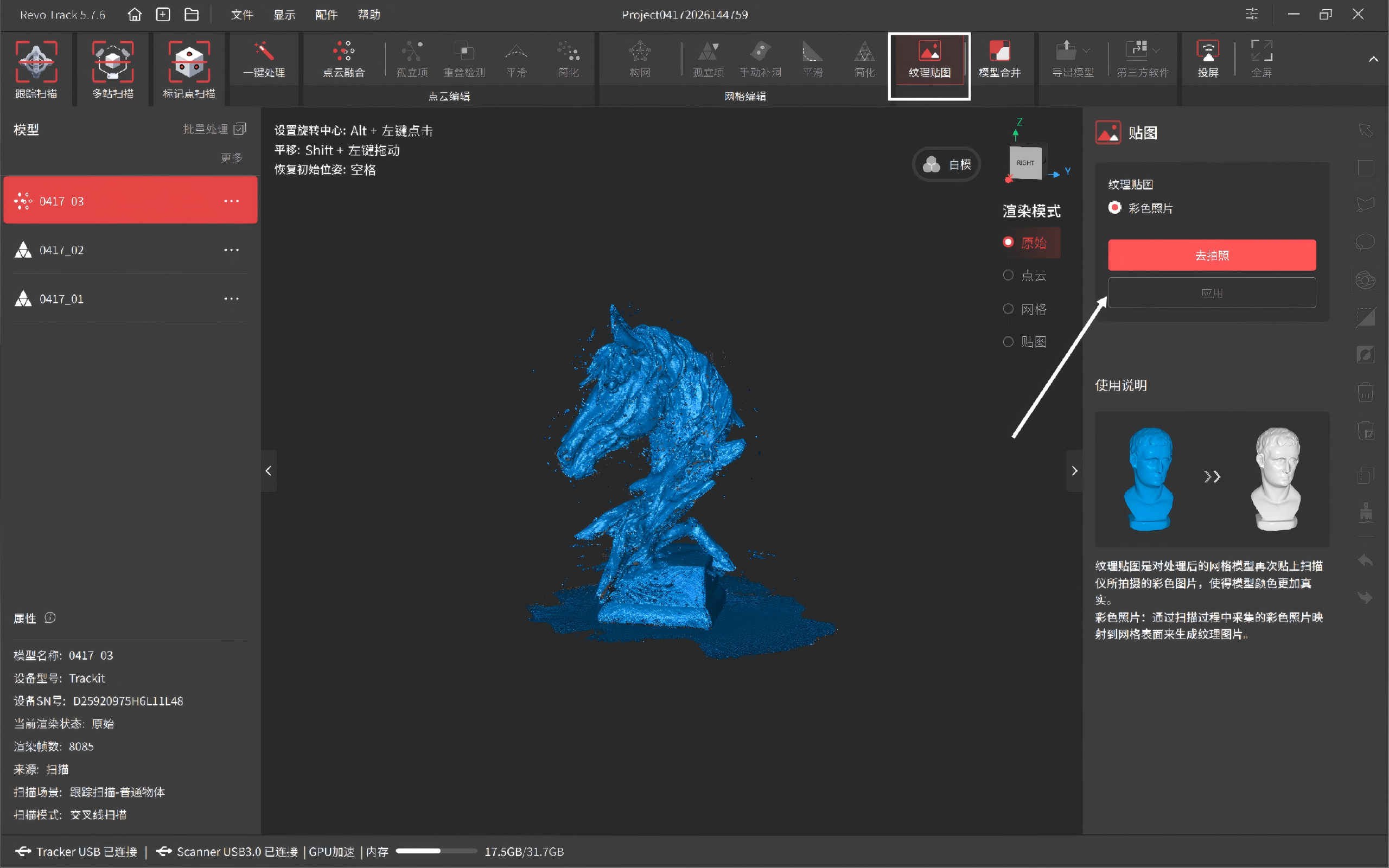Toggle the 批量处理 checkbox

tap(240, 129)
